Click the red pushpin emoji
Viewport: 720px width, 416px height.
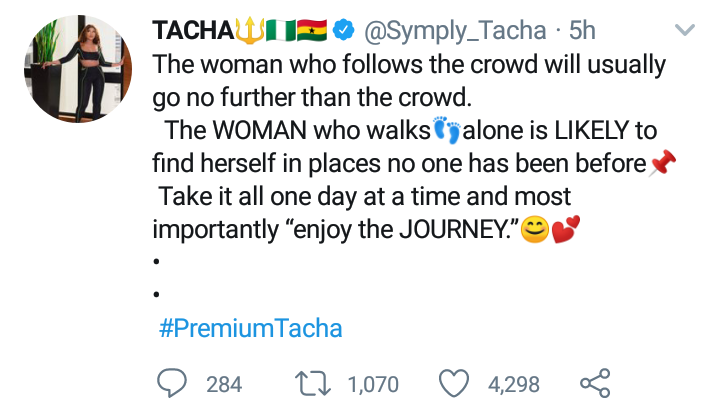point(662,163)
